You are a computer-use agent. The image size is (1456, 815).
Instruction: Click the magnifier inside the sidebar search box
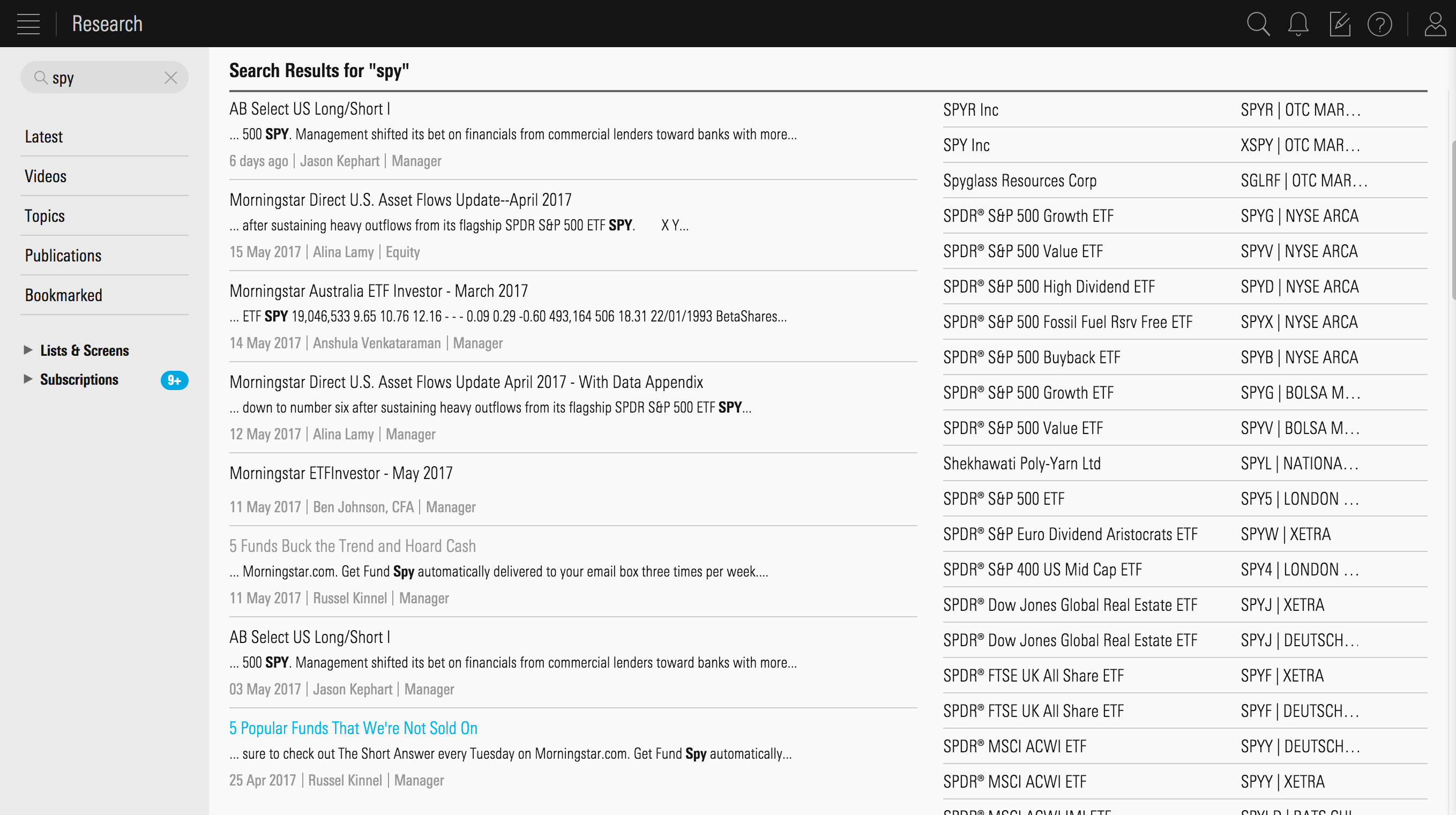(x=40, y=78)
